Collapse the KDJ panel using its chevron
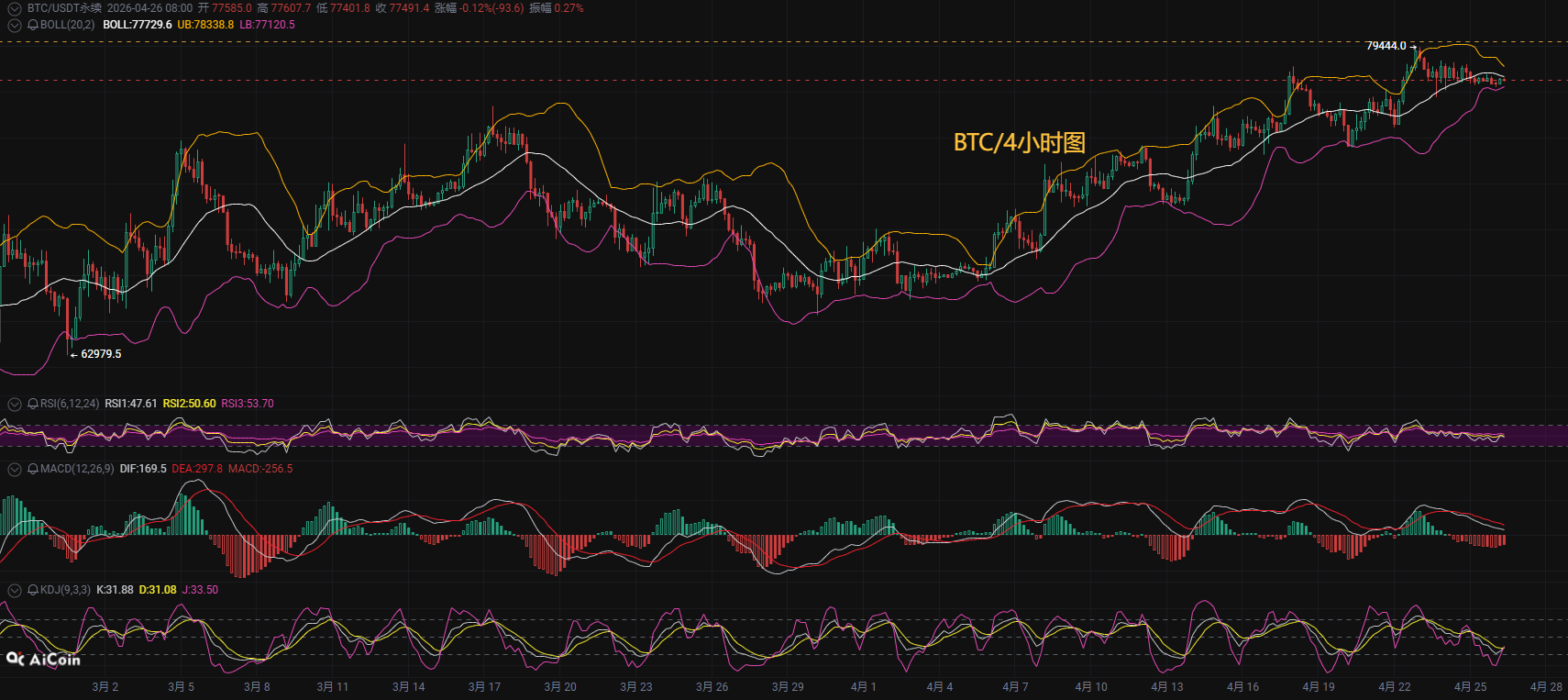This screenshot has height=700, width=1568. tap(15, 590)
